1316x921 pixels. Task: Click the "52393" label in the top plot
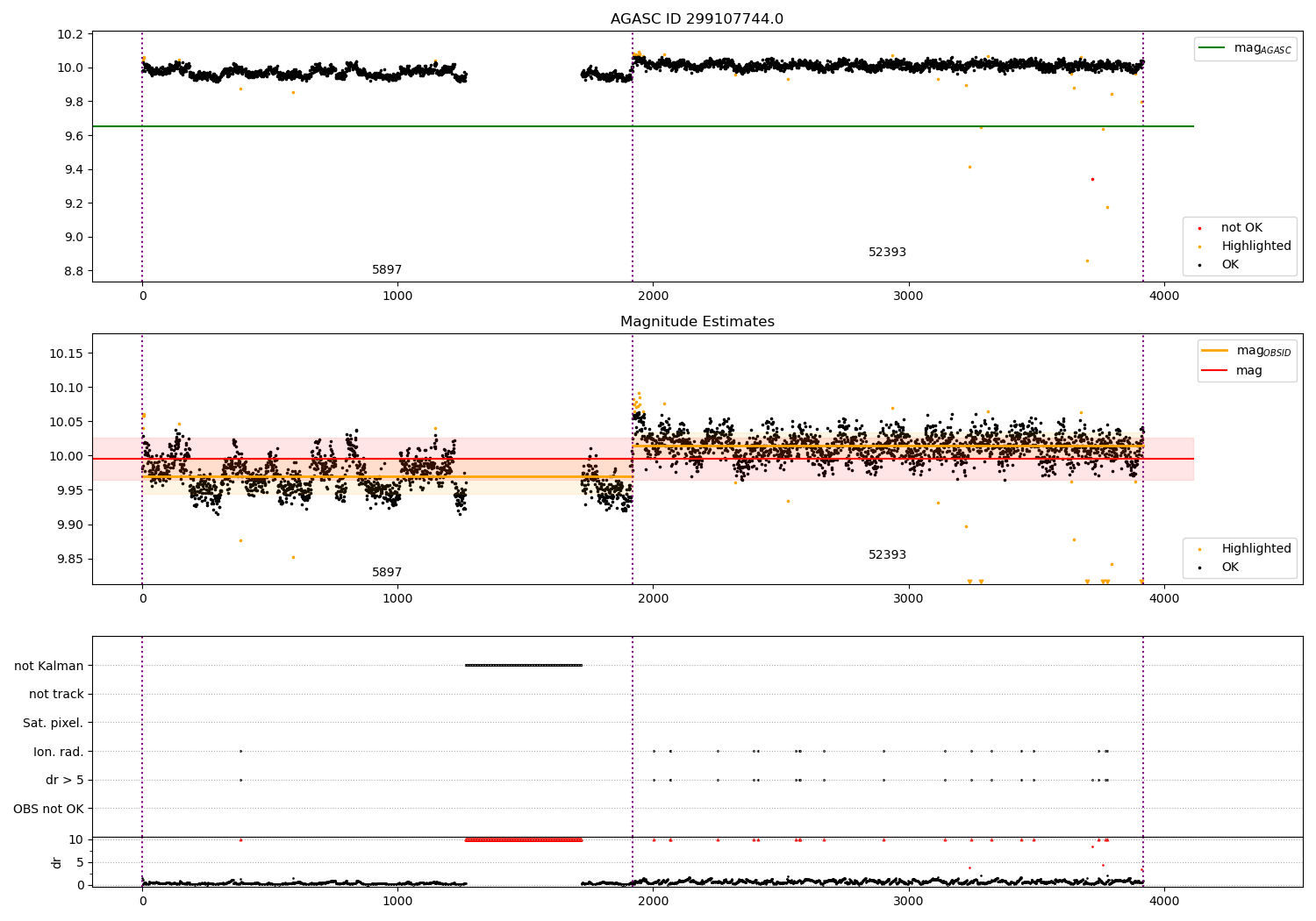pos(887,253)
